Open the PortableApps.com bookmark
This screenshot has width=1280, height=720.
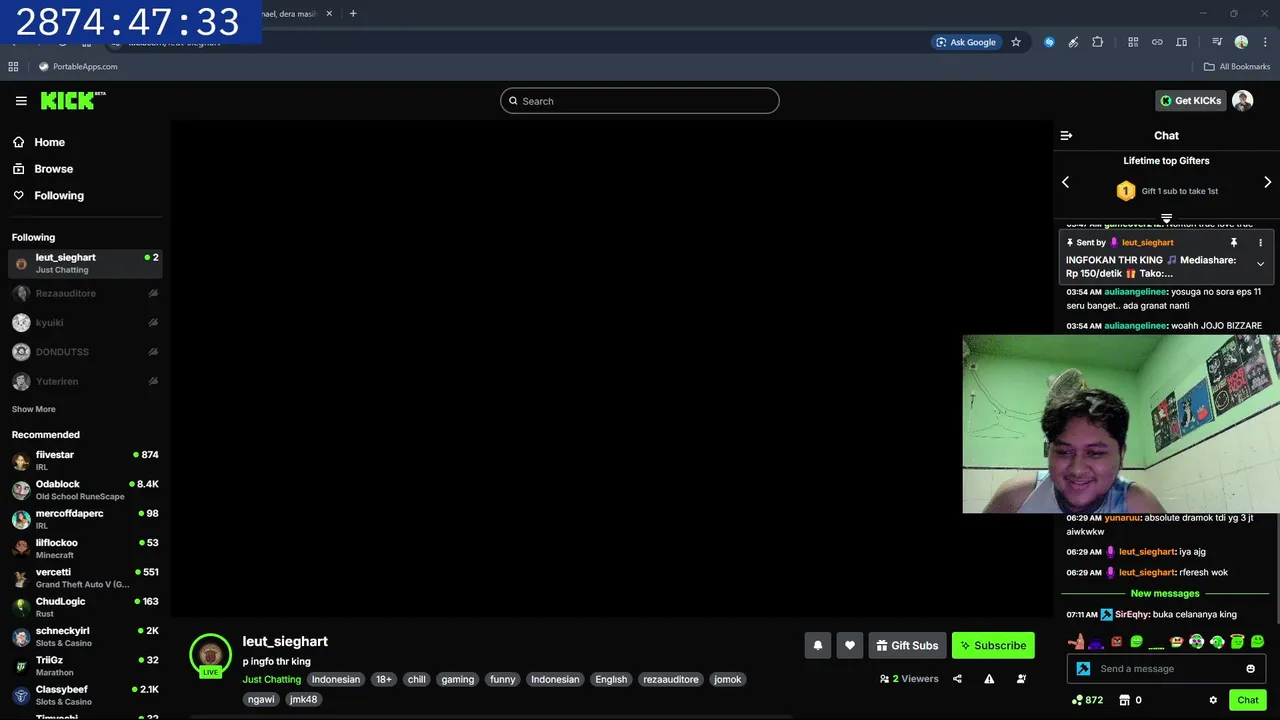click(x=78, y=67)
